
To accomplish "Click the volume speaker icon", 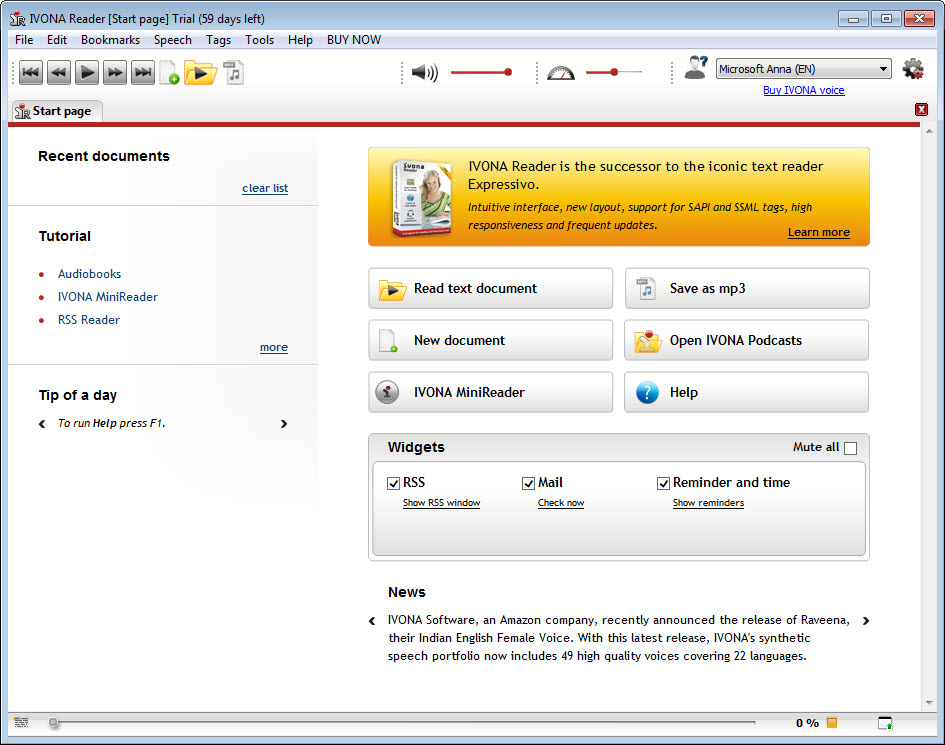I will [x=424, y=73].
